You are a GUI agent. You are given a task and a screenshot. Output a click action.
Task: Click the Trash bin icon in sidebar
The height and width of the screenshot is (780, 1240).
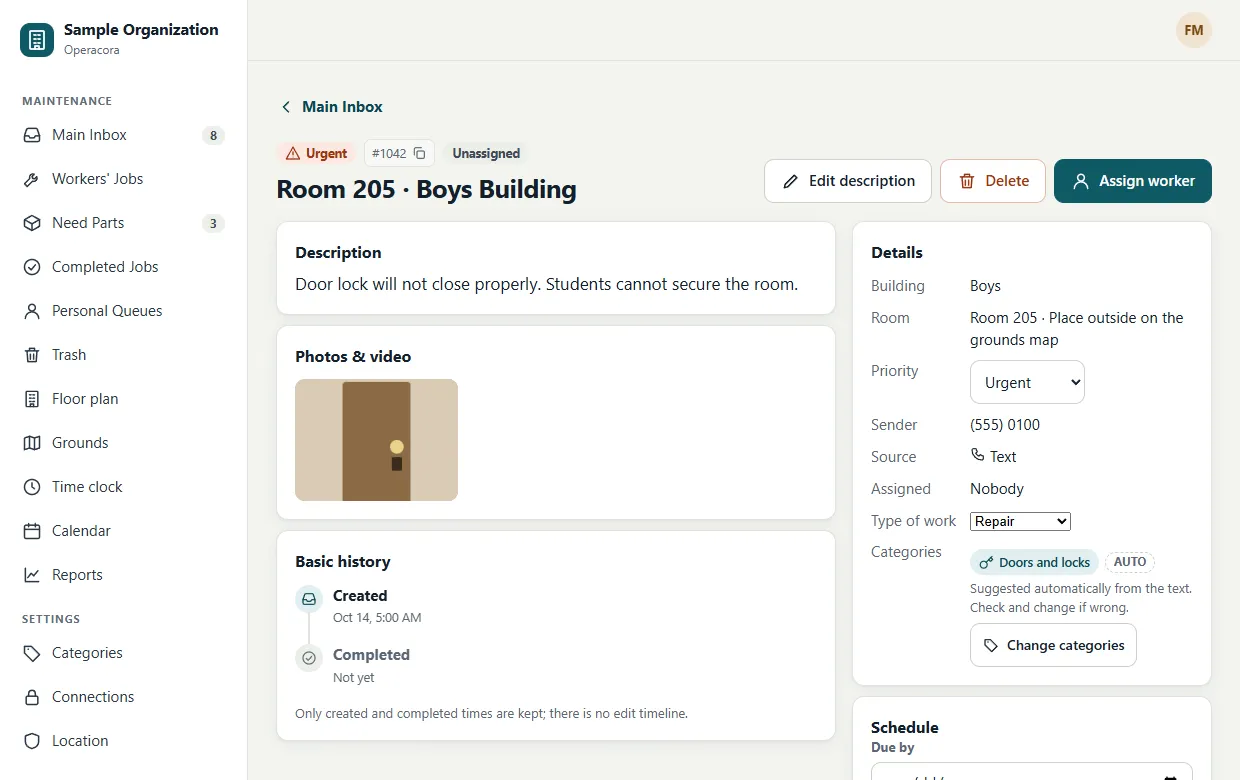pos(32,355)
